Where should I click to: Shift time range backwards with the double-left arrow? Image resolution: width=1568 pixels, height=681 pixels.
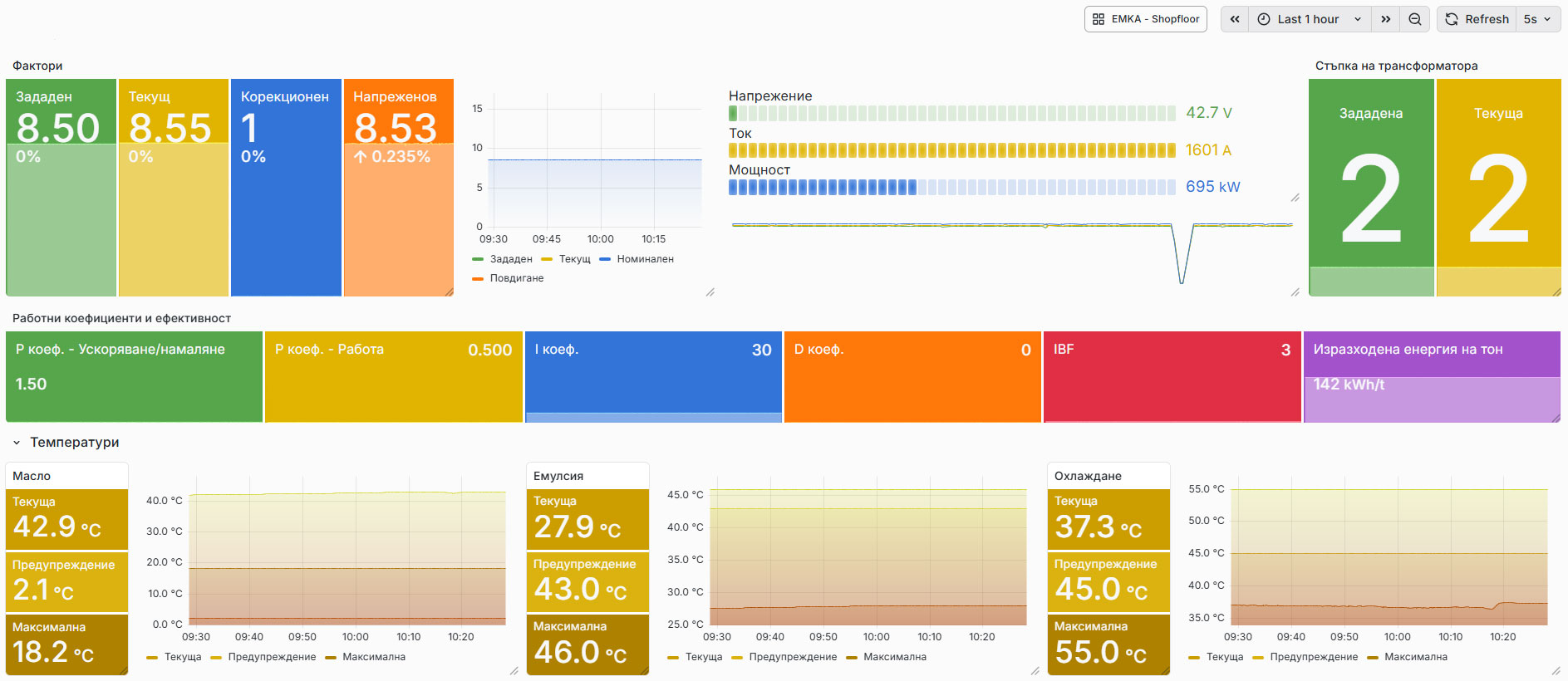(1235, 19)
